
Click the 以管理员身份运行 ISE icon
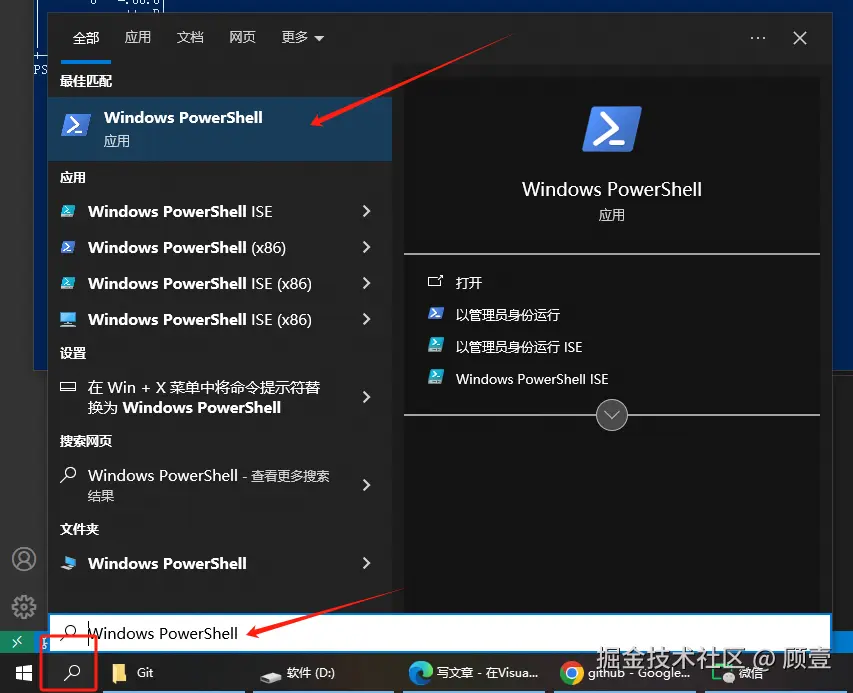tap(436, 345)
